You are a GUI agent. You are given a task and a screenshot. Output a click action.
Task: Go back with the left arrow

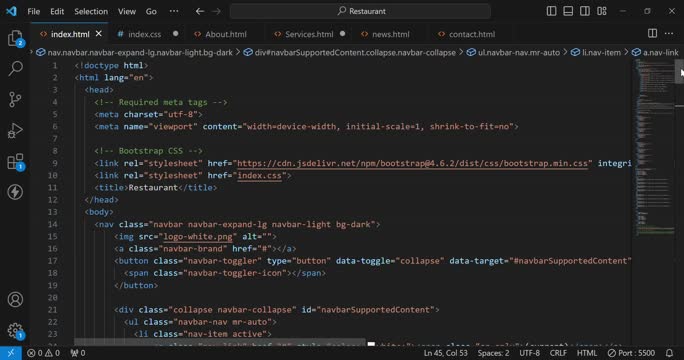200,11
